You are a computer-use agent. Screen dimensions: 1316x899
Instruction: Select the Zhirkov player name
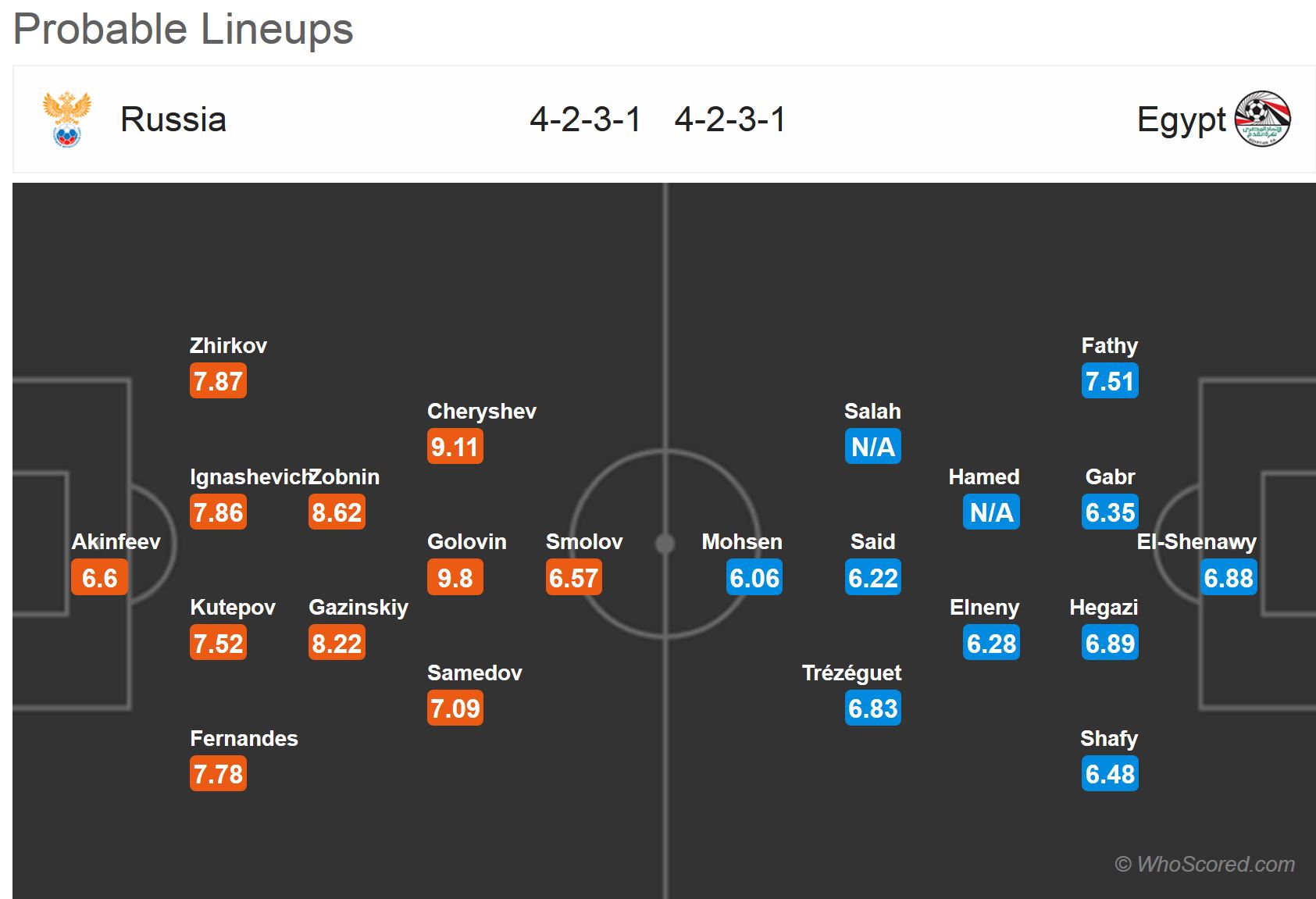(x=228, y=345)
